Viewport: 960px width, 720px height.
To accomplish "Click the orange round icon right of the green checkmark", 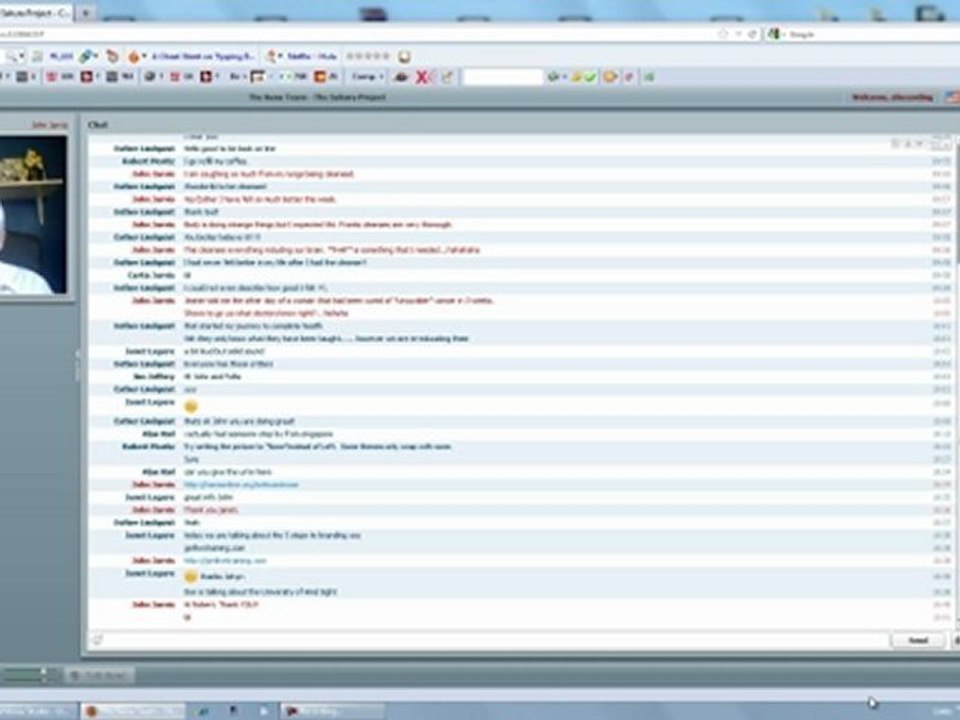I will click(610, 77).
